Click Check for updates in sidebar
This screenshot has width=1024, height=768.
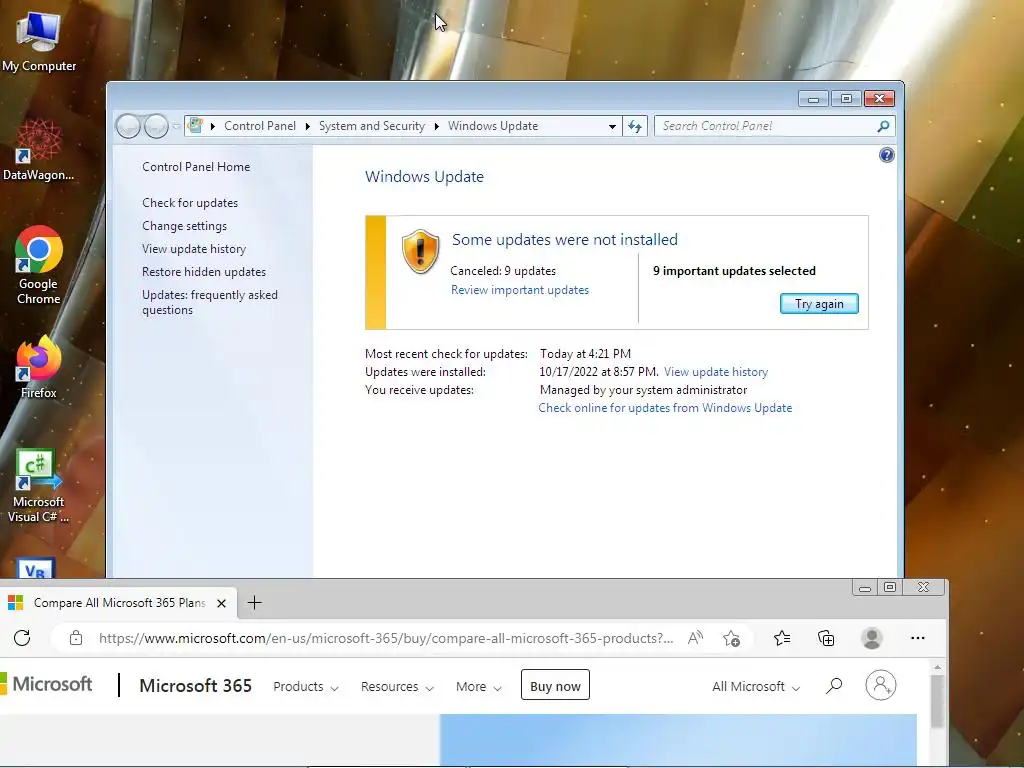pos(190,202)
